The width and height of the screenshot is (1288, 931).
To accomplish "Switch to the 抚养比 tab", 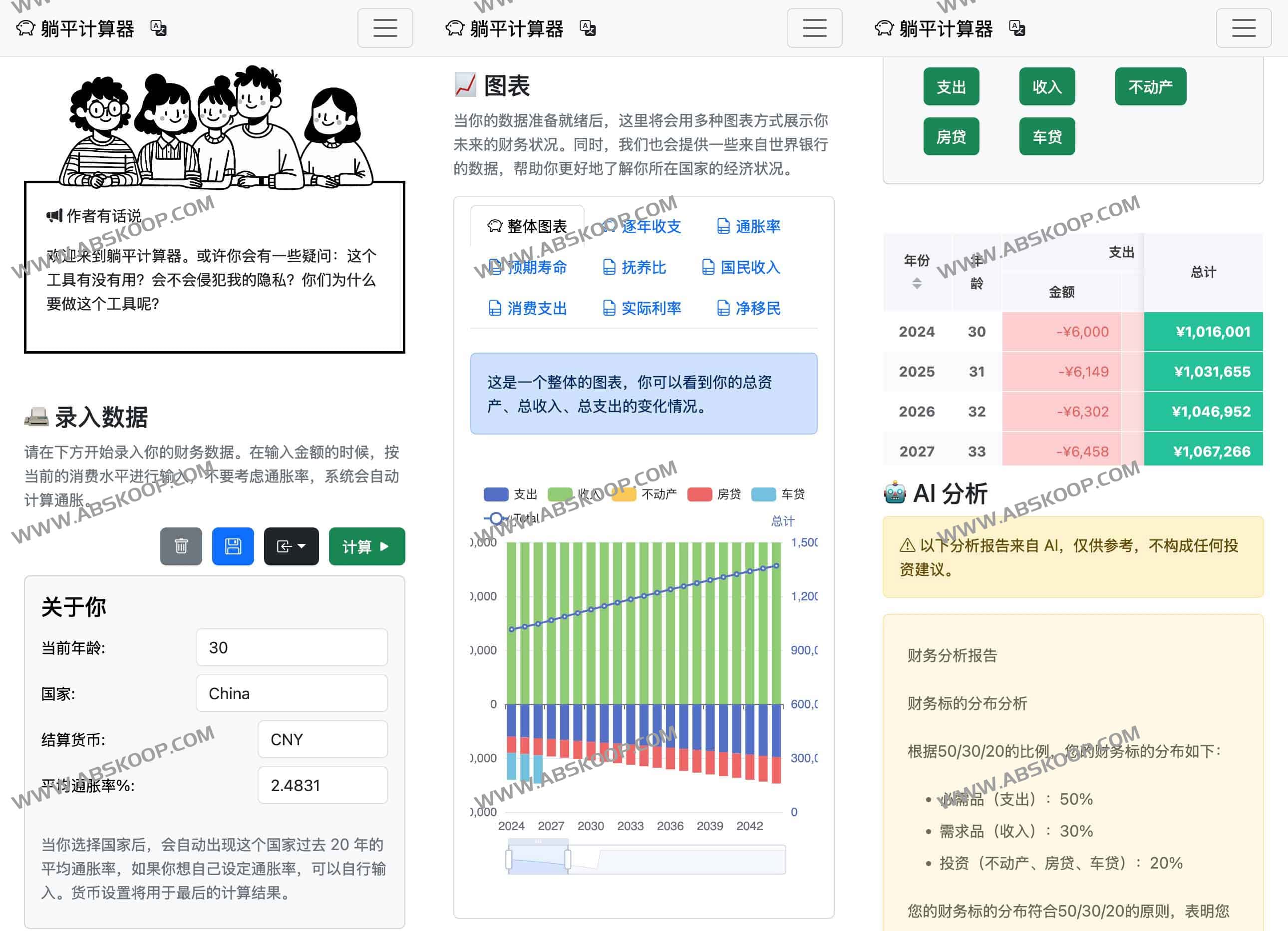I will click(634, 267).
